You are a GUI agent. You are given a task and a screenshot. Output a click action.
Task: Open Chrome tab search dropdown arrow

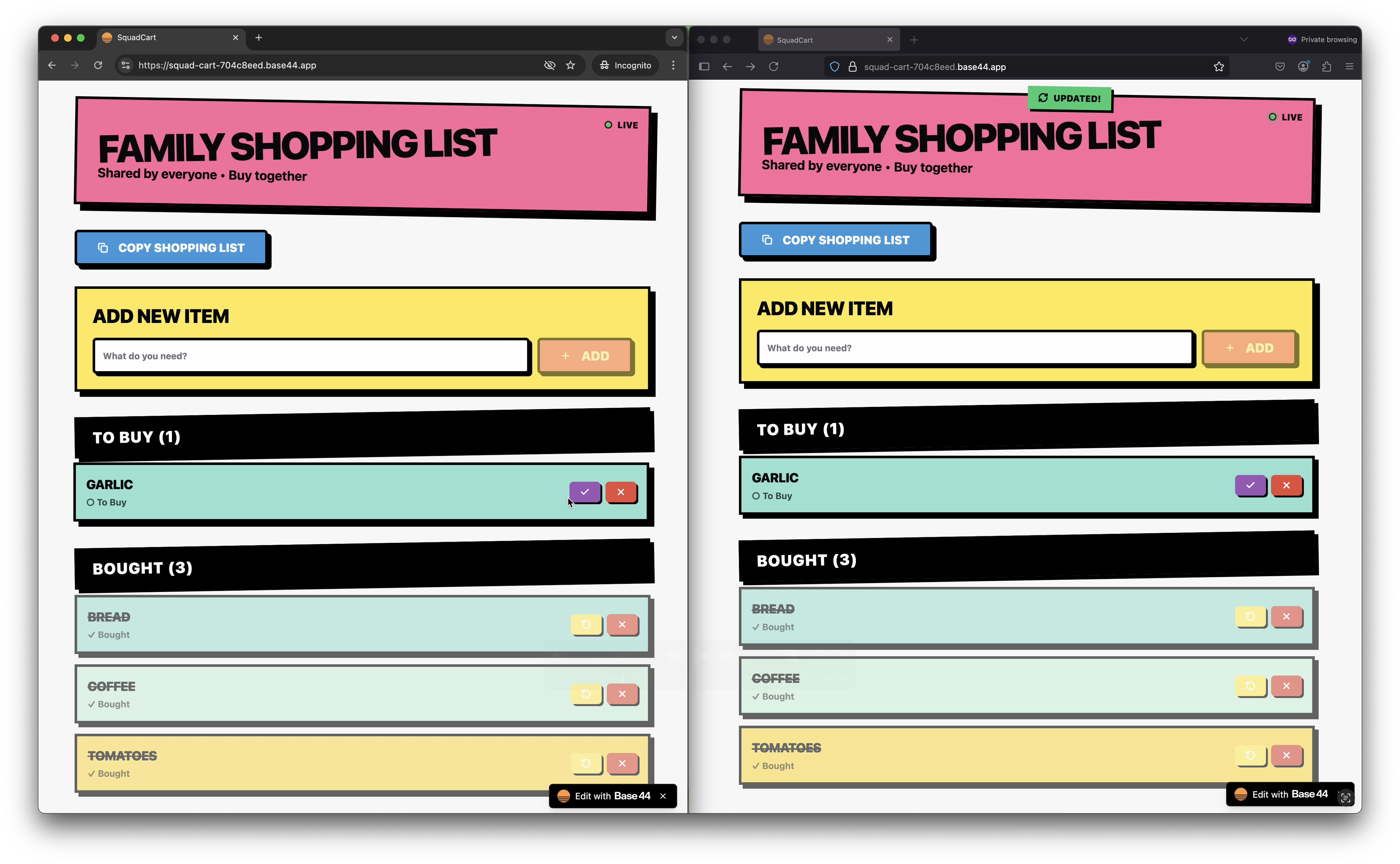[x=674, y=38]
